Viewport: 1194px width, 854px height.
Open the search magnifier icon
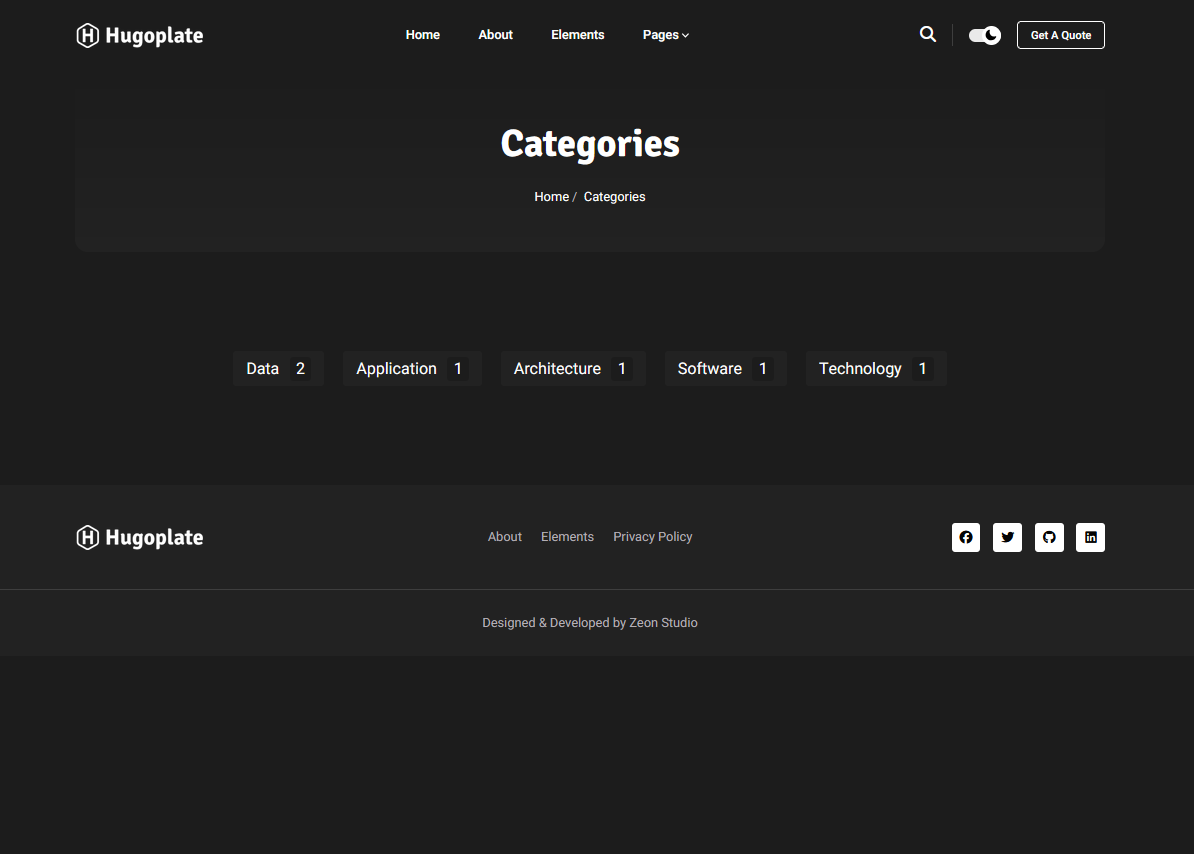(928, 35)
